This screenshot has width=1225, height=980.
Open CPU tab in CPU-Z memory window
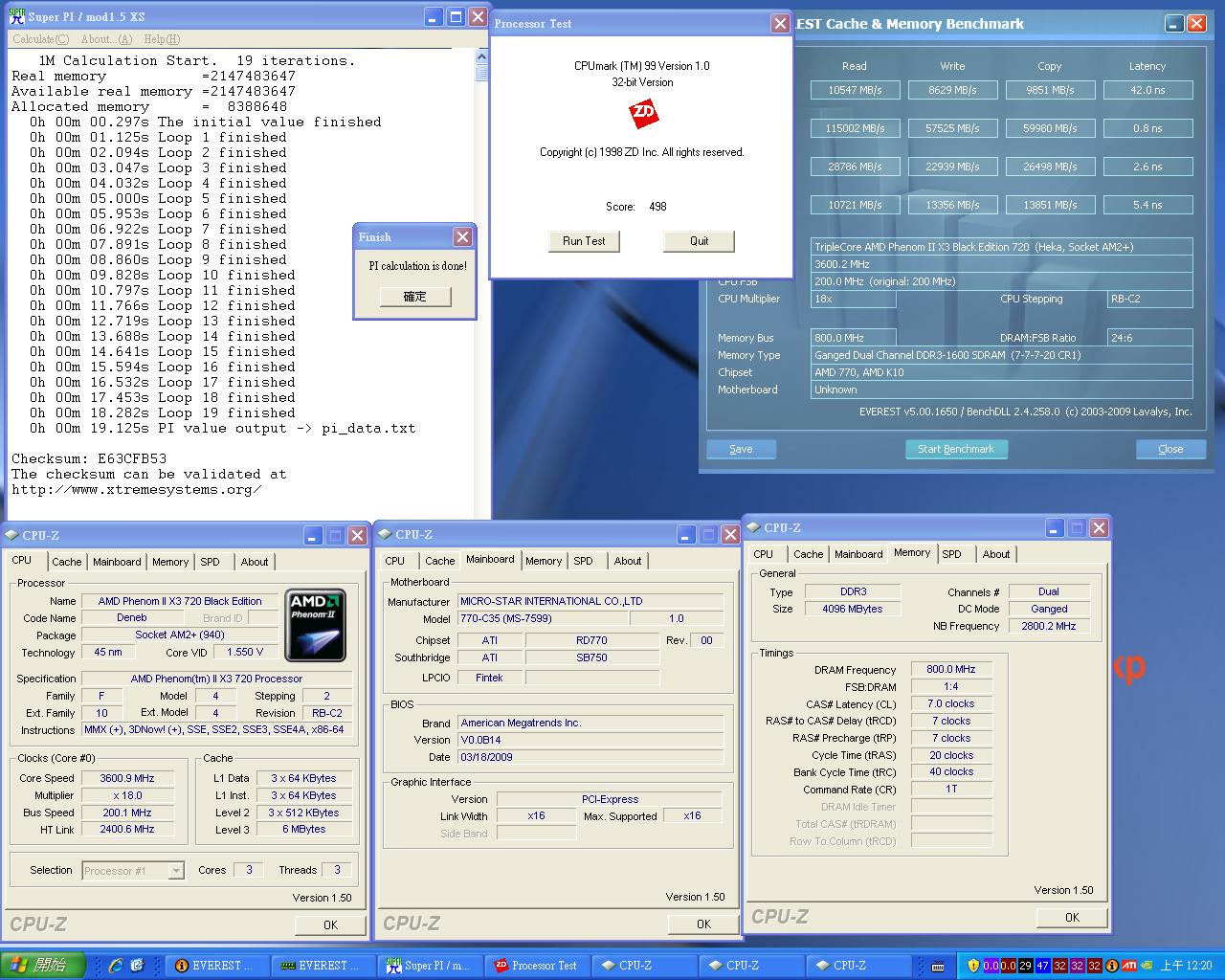(764, 554)
